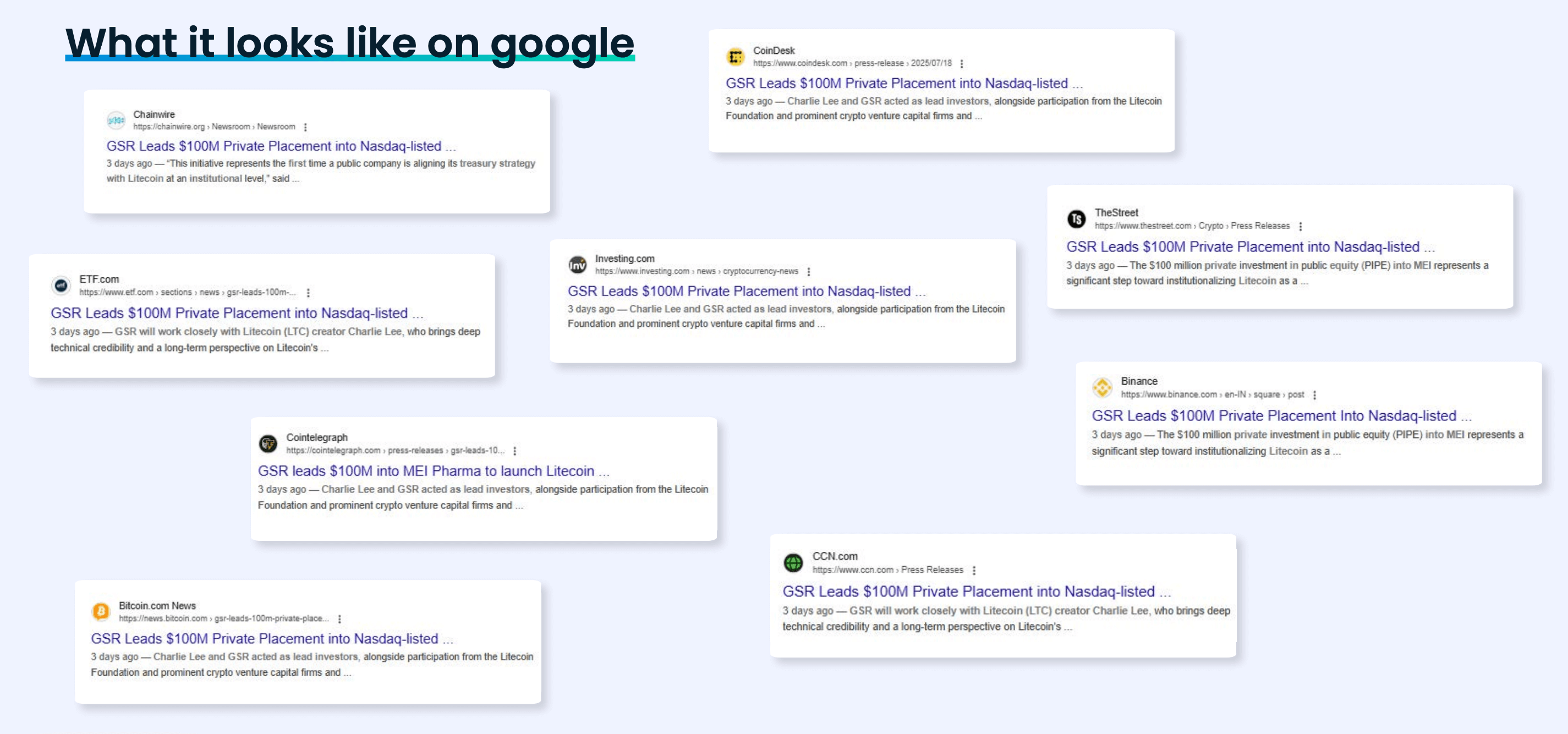
Task: Click the CoinDesk site favicon
Action: click(x=736, y=57)
